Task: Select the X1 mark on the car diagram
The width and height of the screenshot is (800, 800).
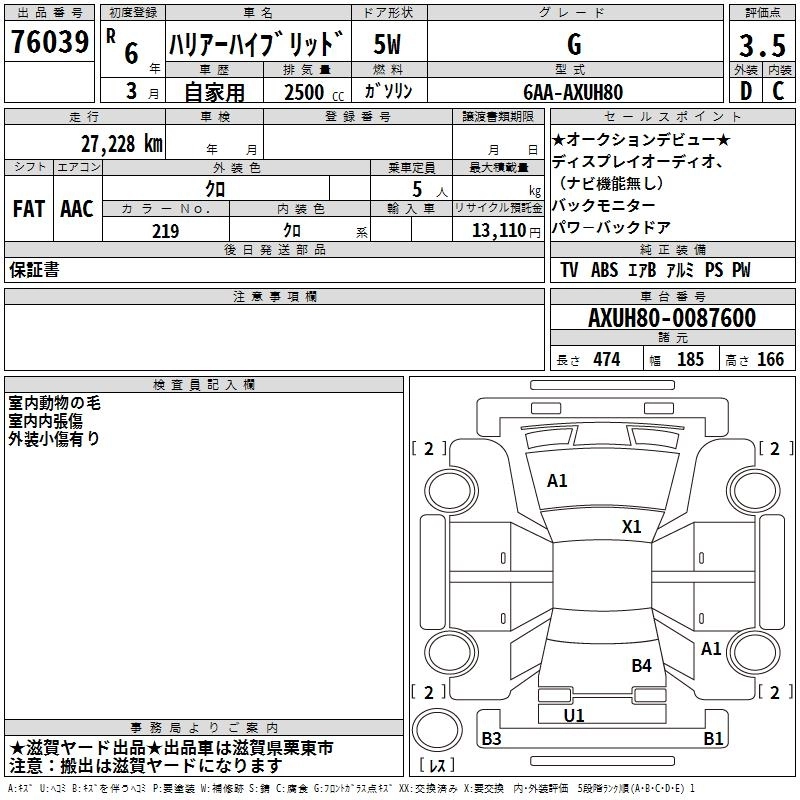Action: click(x=632, y=526)
